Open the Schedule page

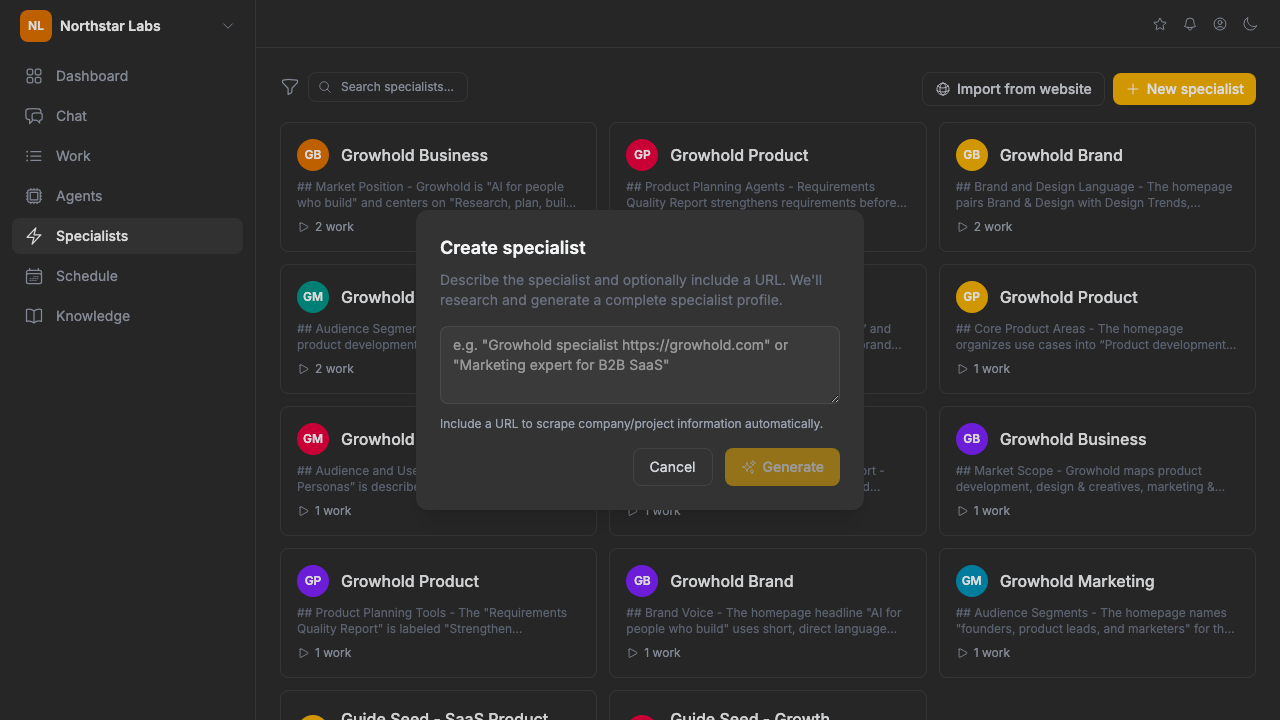tap(128, 276)
